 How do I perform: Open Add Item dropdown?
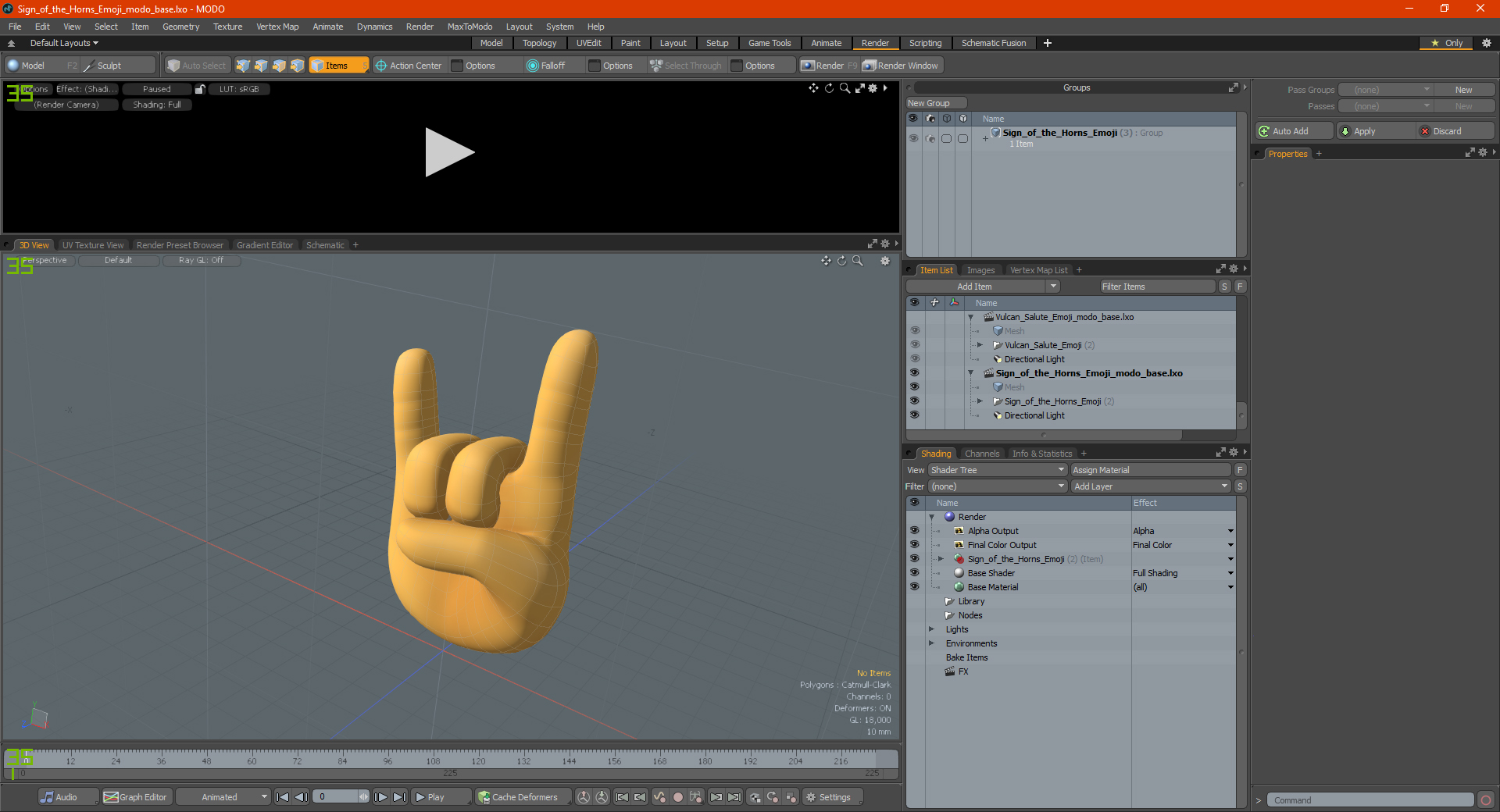[1054, 287]
